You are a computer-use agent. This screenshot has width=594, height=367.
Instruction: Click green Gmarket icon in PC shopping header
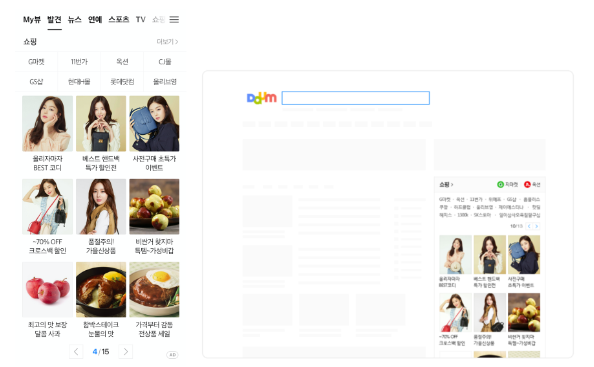500,184
